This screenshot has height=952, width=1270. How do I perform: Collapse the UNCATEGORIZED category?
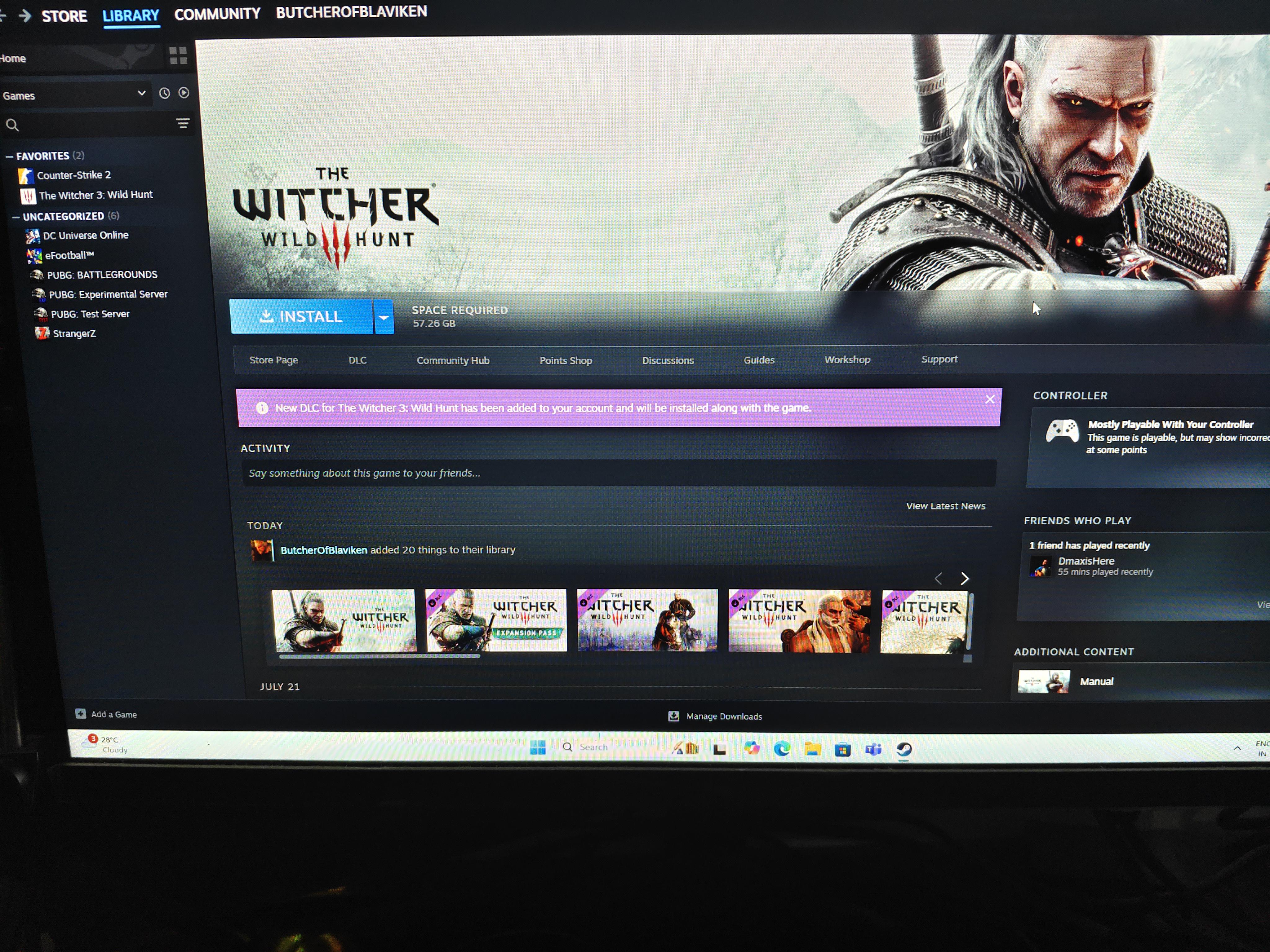[16, 217]
